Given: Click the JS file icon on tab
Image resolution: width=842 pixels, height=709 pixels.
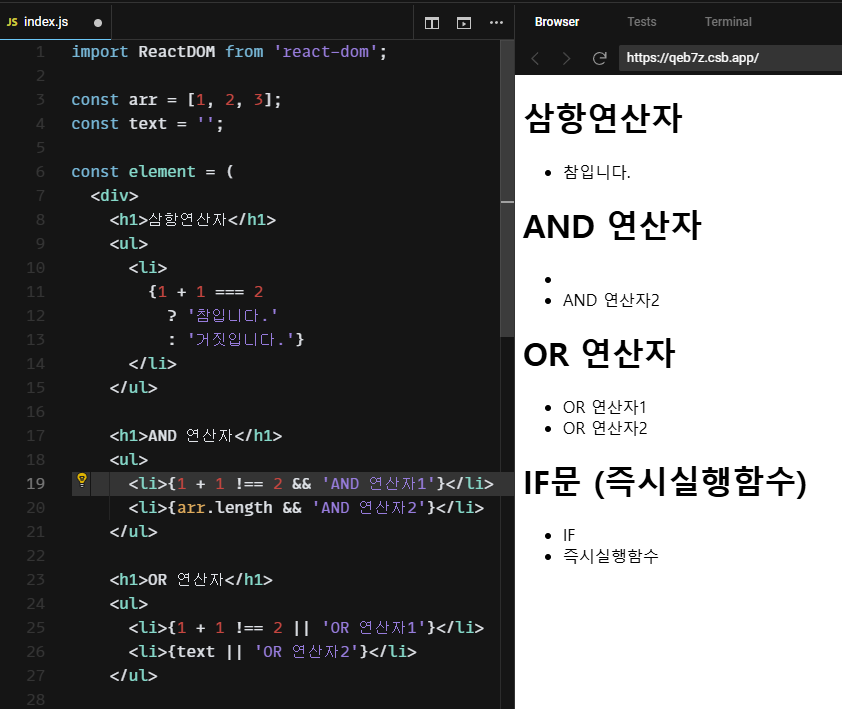Looking at the screenshot, I should [12, 22].
